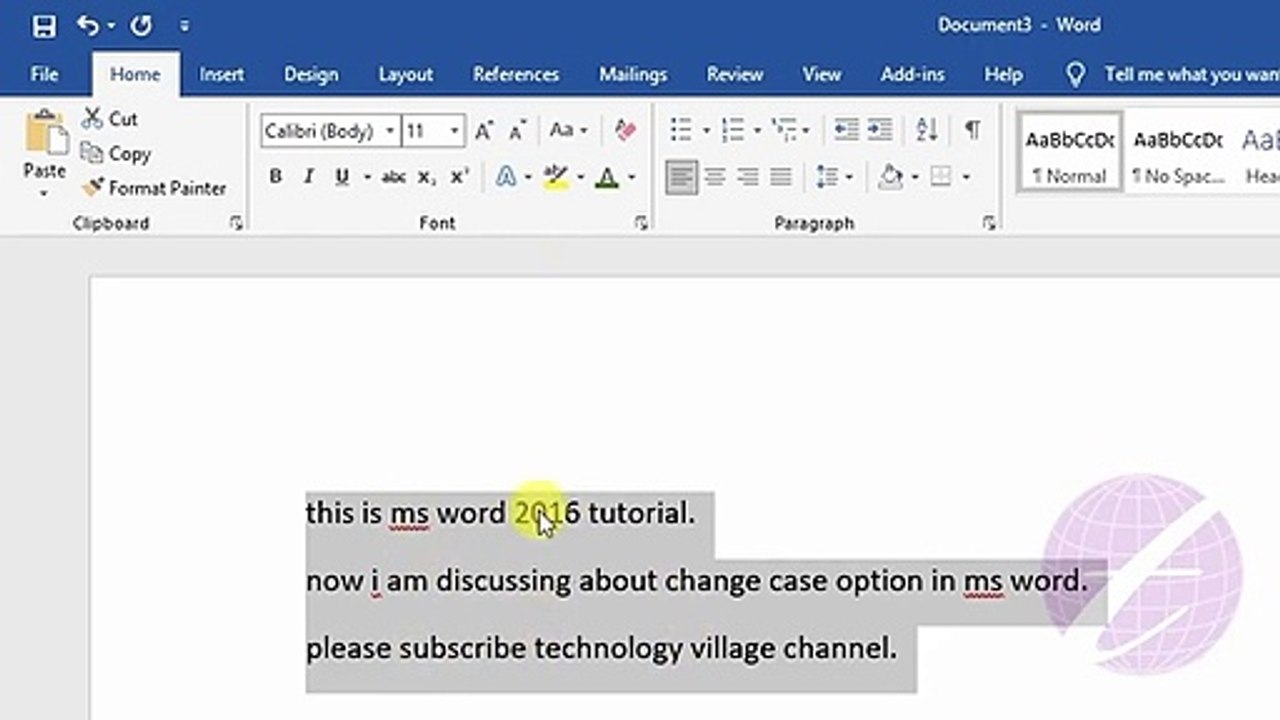Toggle superscript formatting

point(459,177)
